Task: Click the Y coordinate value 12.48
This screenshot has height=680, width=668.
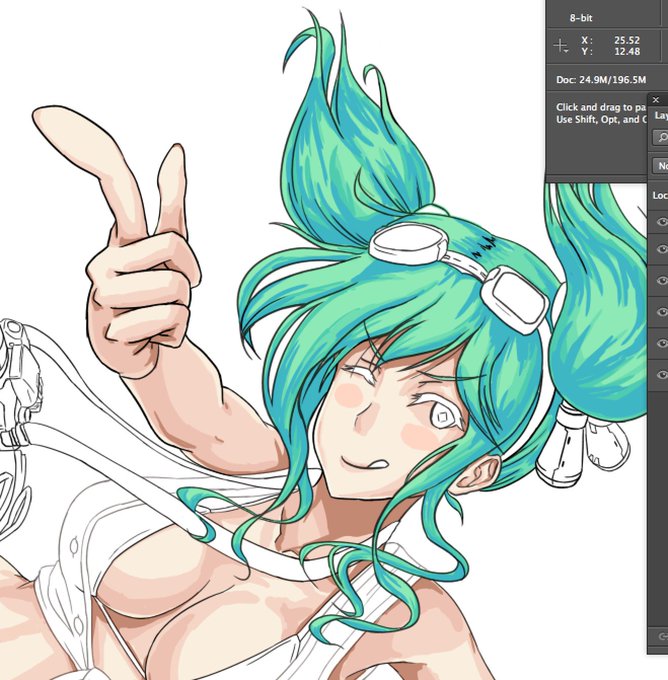Action: tap(627, 51)
